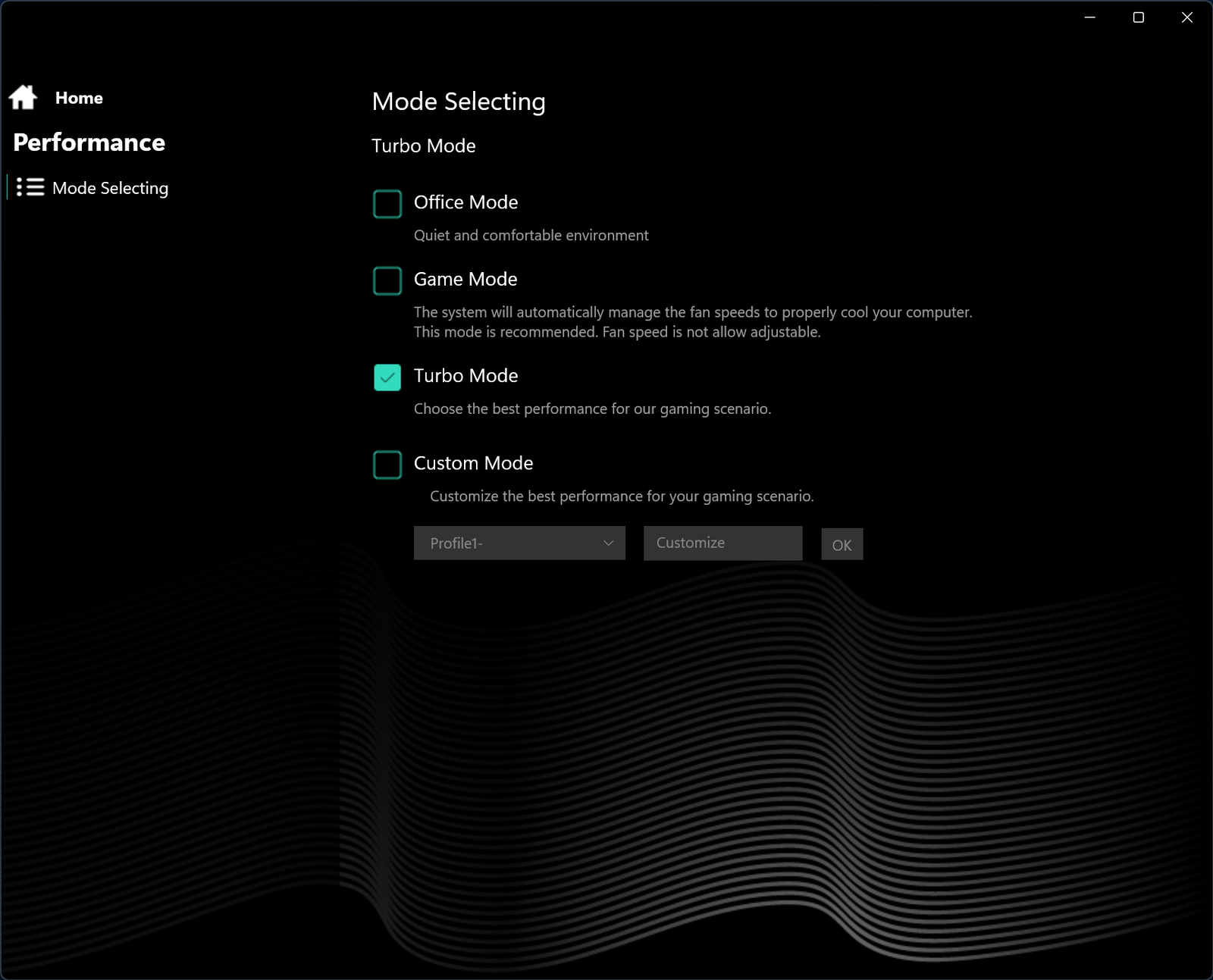The image size is (1213, 980).
Task: Uncheck the Turbo Mode checkbox
Action: 387,377
